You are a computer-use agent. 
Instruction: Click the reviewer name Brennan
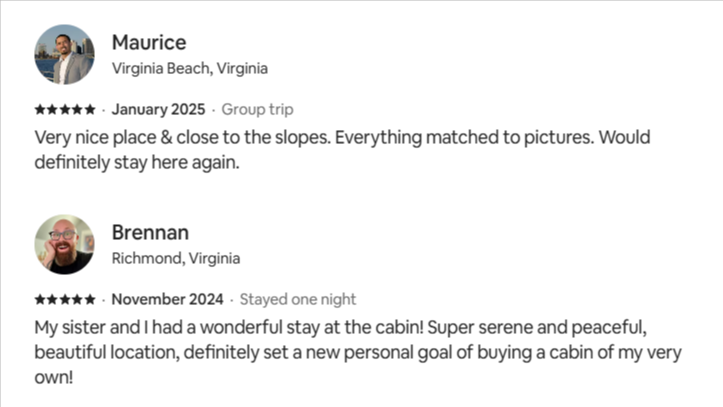(x=151, y=233)
